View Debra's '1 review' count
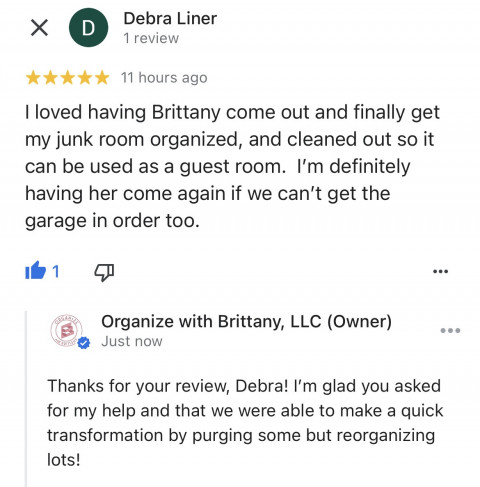The width and height of the screenshot is (480, 487). point(151,38)
